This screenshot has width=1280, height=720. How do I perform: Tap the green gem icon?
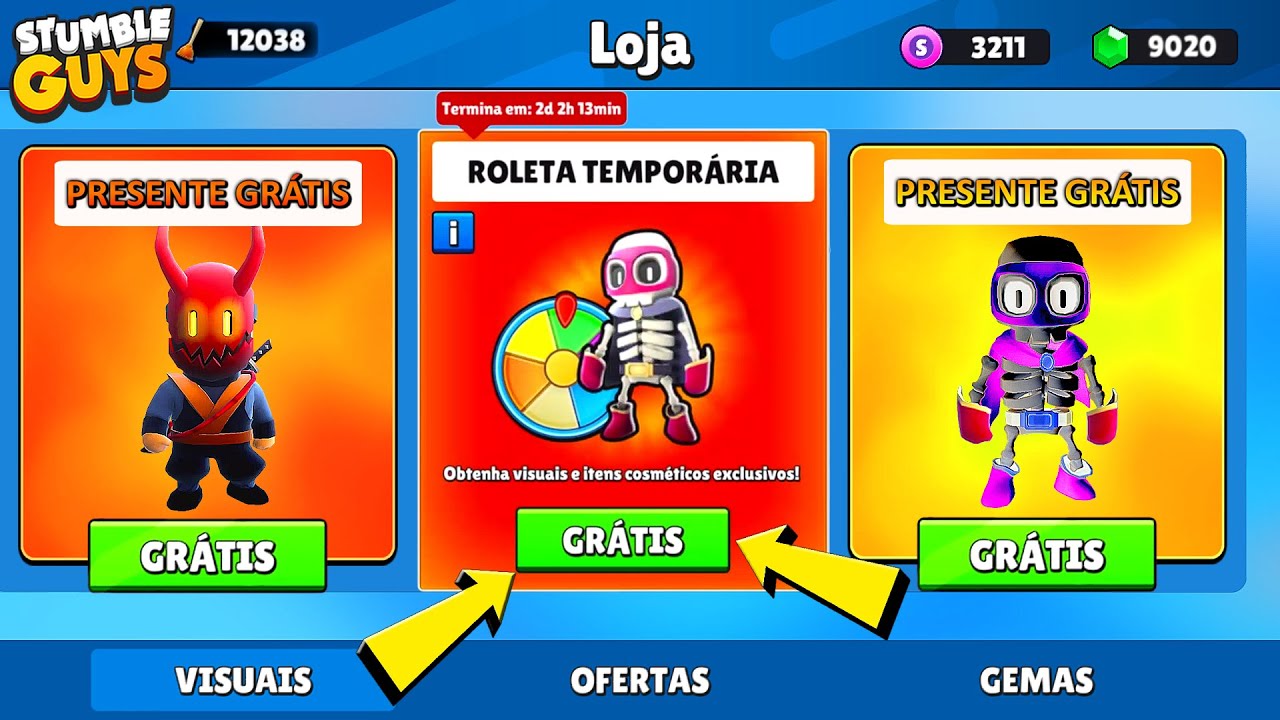click(1110, 47)
